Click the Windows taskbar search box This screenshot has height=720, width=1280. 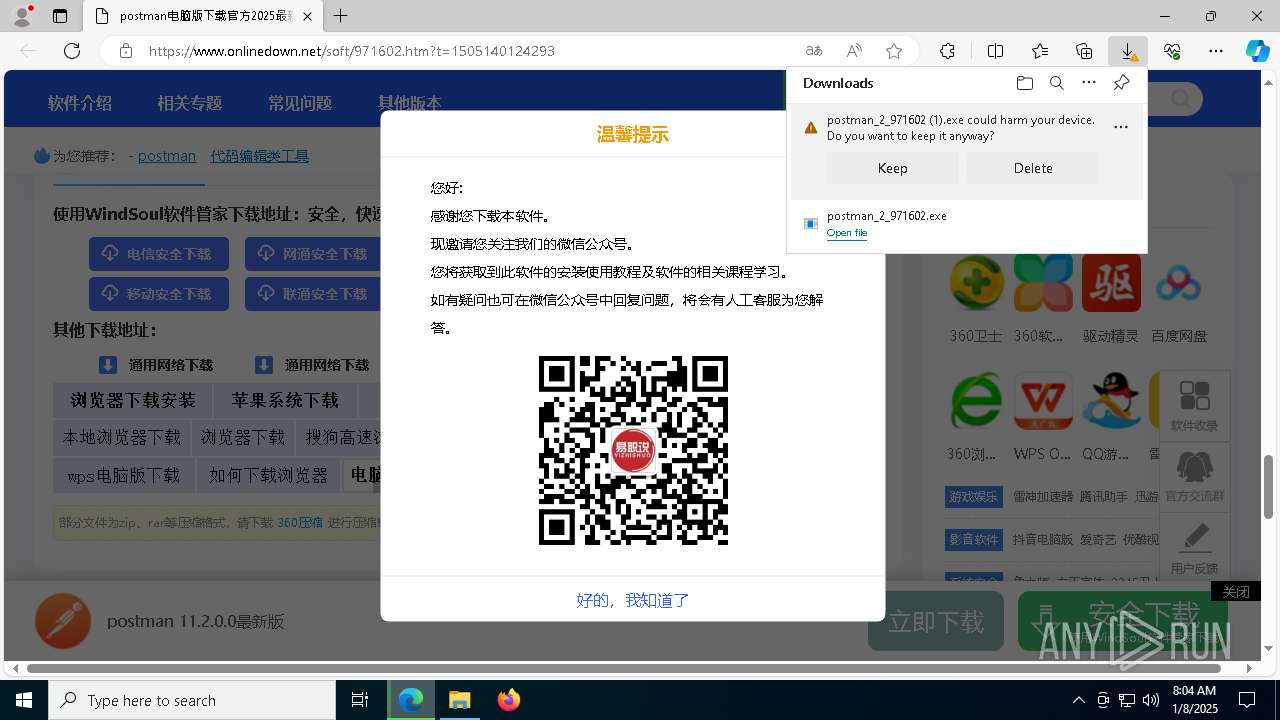[192, 700]
